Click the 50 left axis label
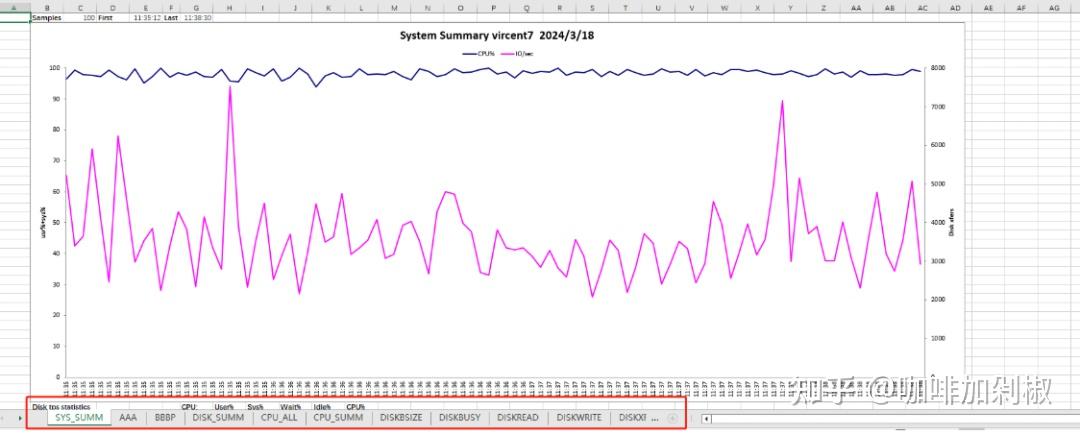This screenshot has width=1080, height=435. click(56, 222)
